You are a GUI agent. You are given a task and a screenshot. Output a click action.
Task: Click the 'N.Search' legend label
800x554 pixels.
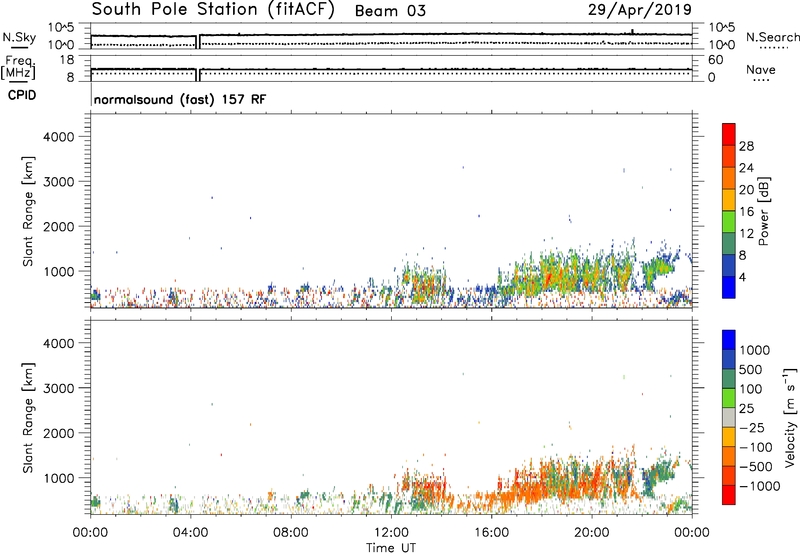pos(772,37)
